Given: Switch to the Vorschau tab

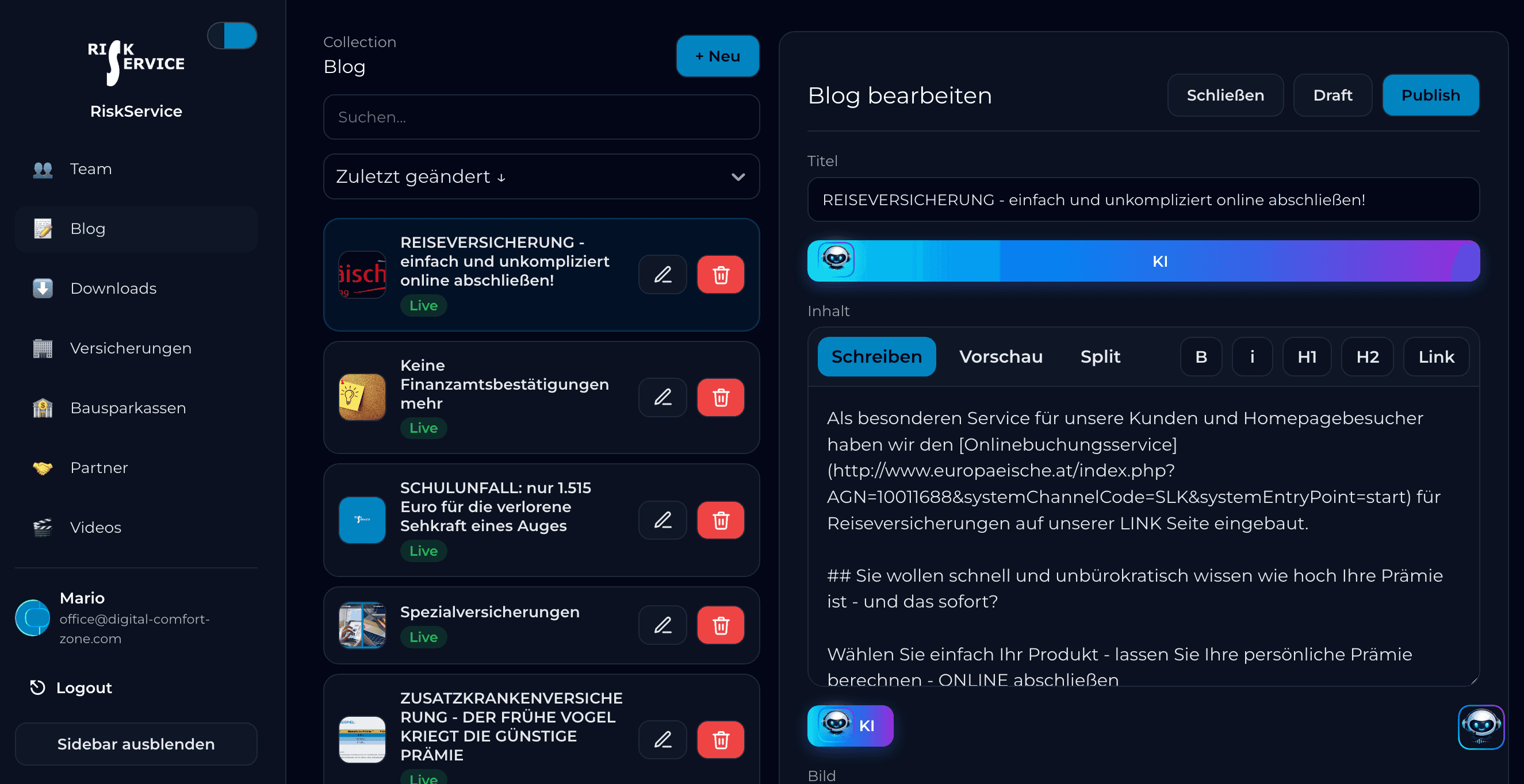Looking at the screenshot, I should point(1001,356).
